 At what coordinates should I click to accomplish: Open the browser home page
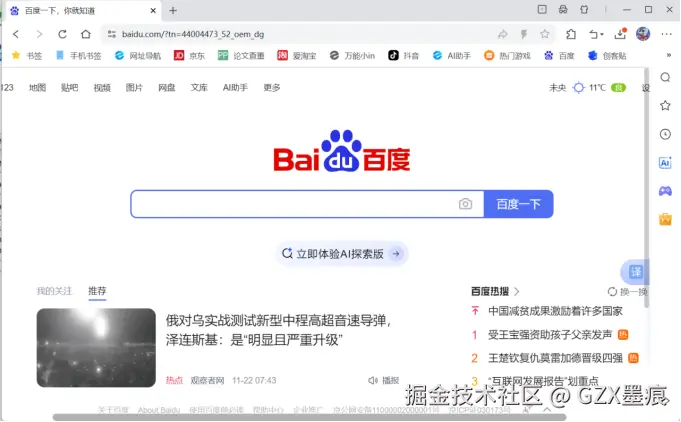[86, 34]
